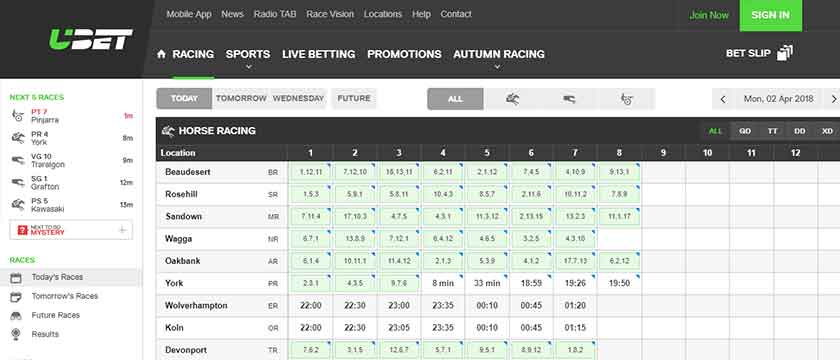840x360 pixels.
Task: Open the Contact link
Action: 456,14
